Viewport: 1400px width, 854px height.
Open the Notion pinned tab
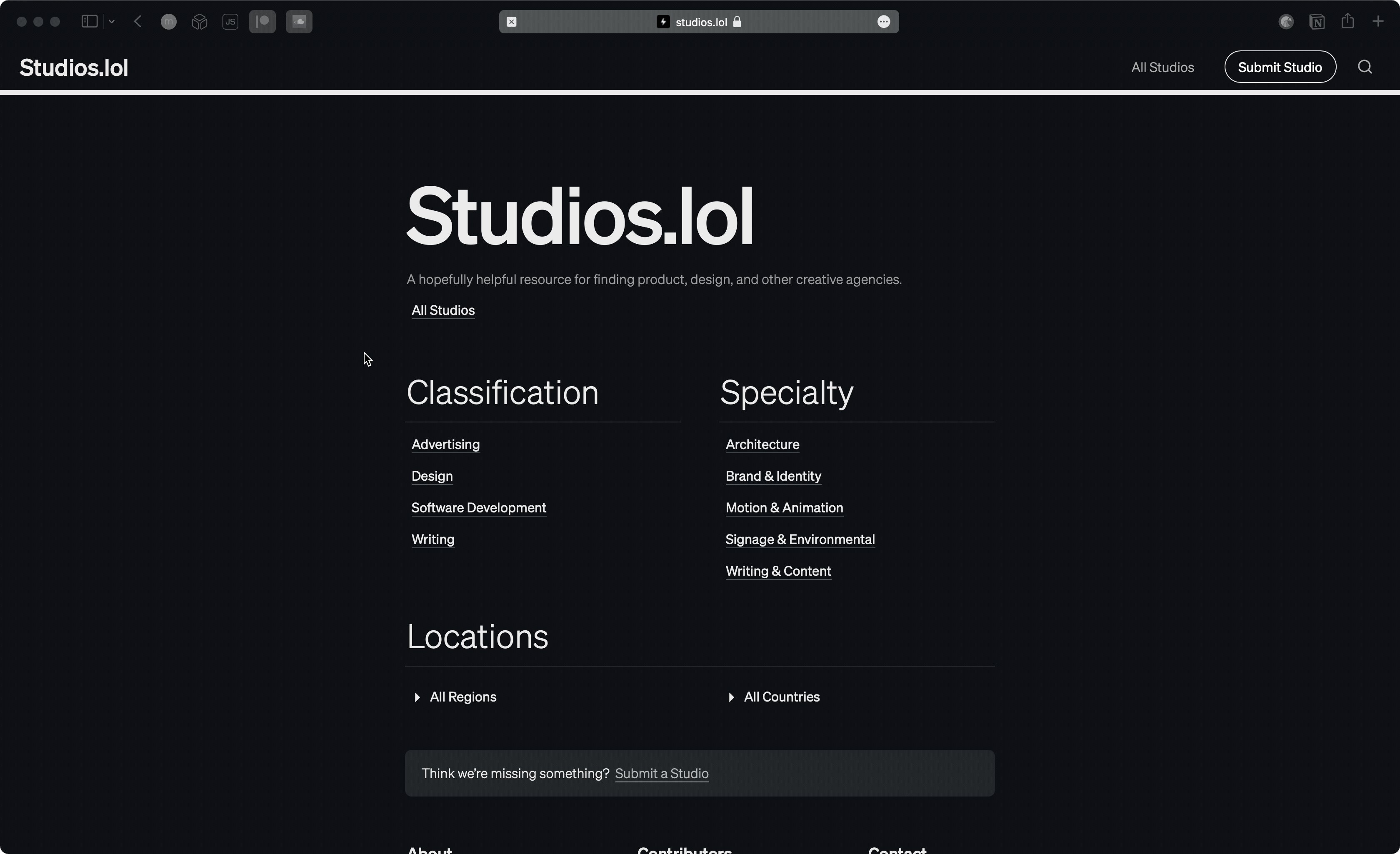(1317, 22)
